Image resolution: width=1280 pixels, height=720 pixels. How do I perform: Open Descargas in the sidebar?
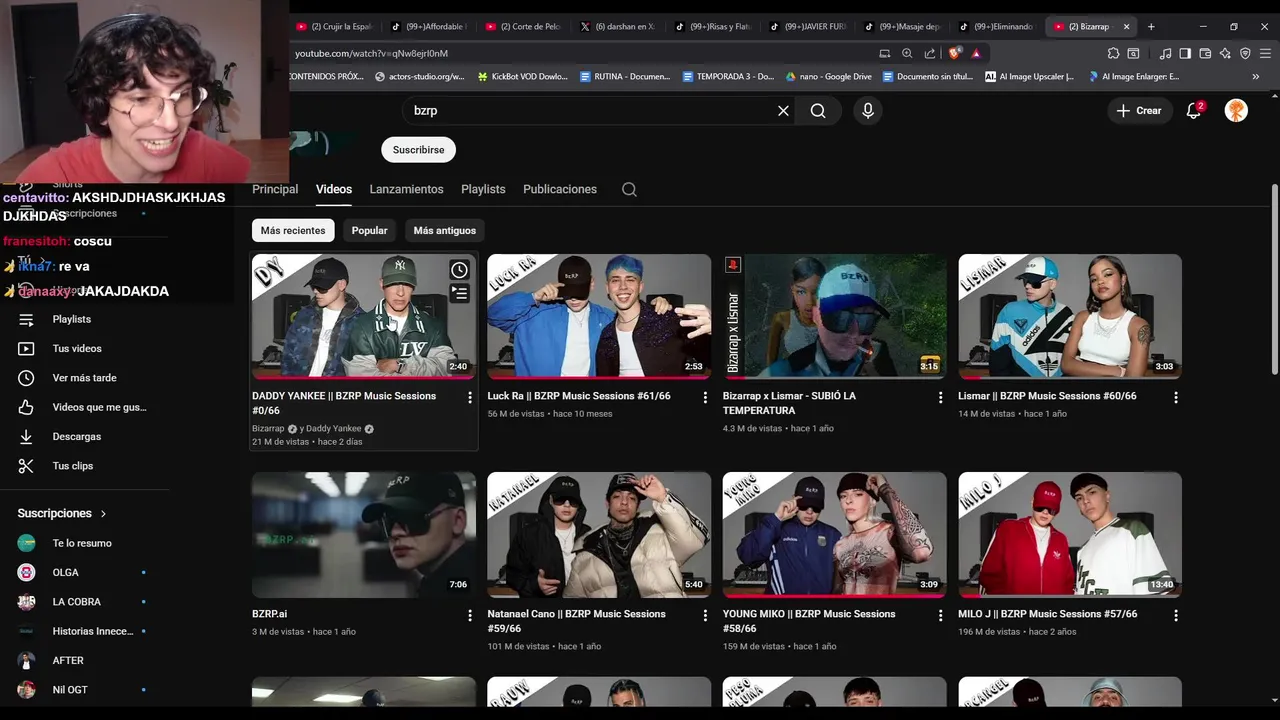pos(77,437)
